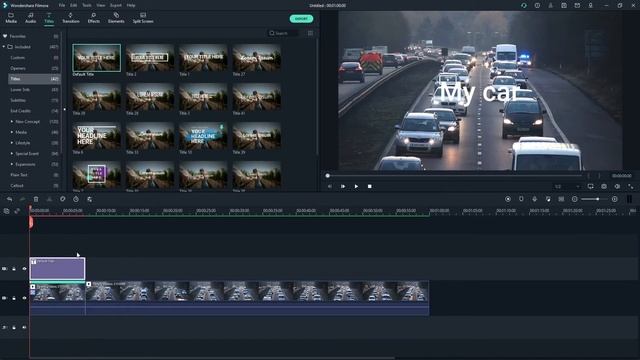Switch to the Transition tab
The width and height of the screenshot is (640, 360).
coord(71,18)
